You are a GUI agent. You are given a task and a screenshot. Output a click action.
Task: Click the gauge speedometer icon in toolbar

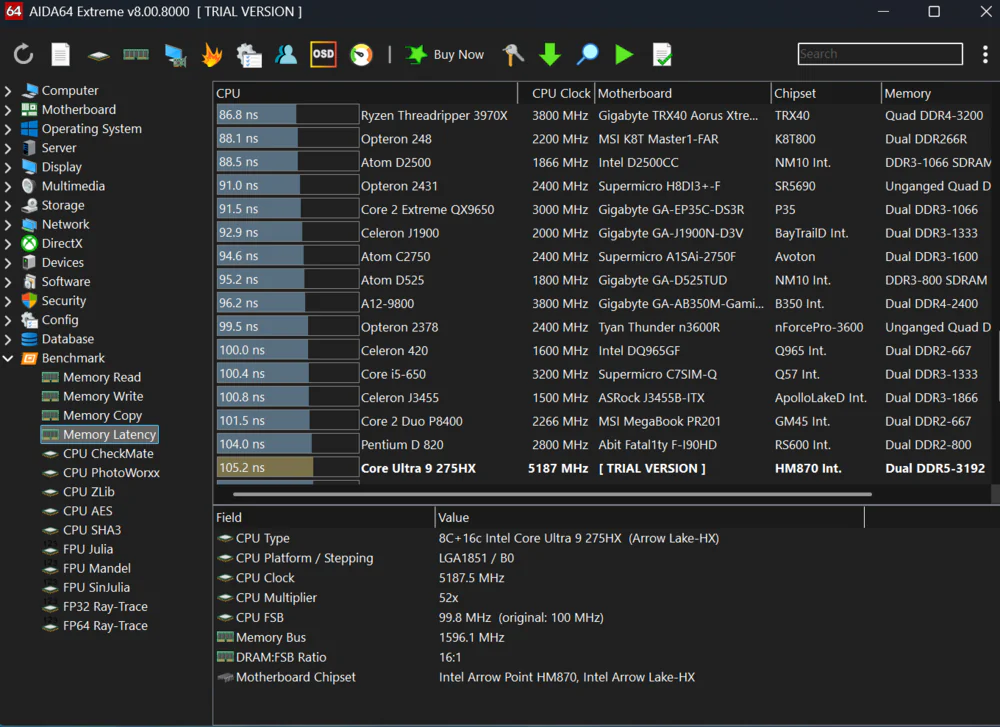(361, 55)
